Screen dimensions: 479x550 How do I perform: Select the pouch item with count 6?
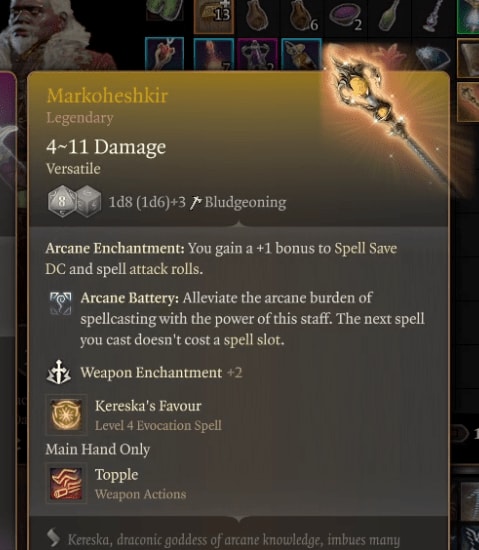click(303, 16)
